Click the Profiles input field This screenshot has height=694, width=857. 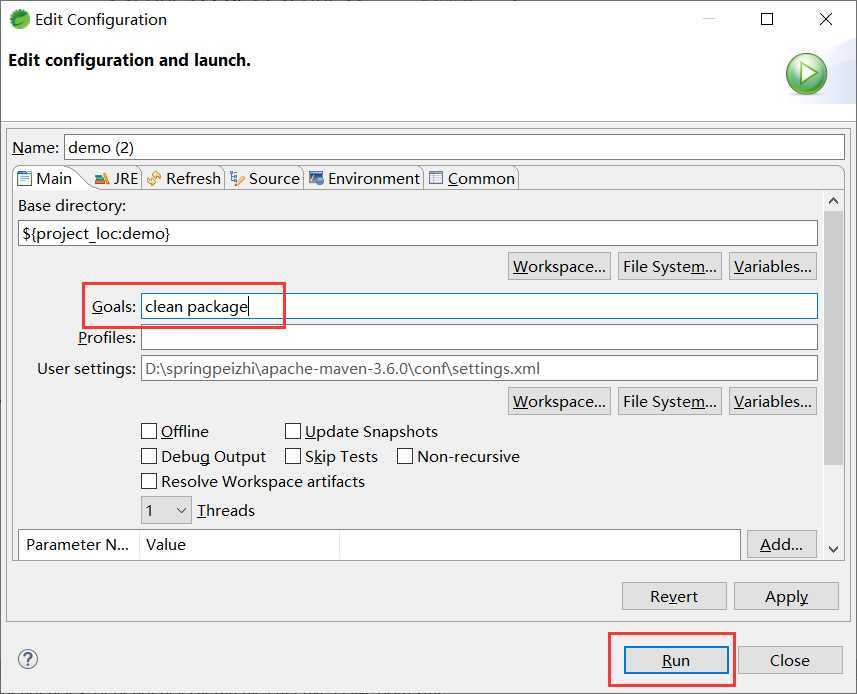click(479, 337)
